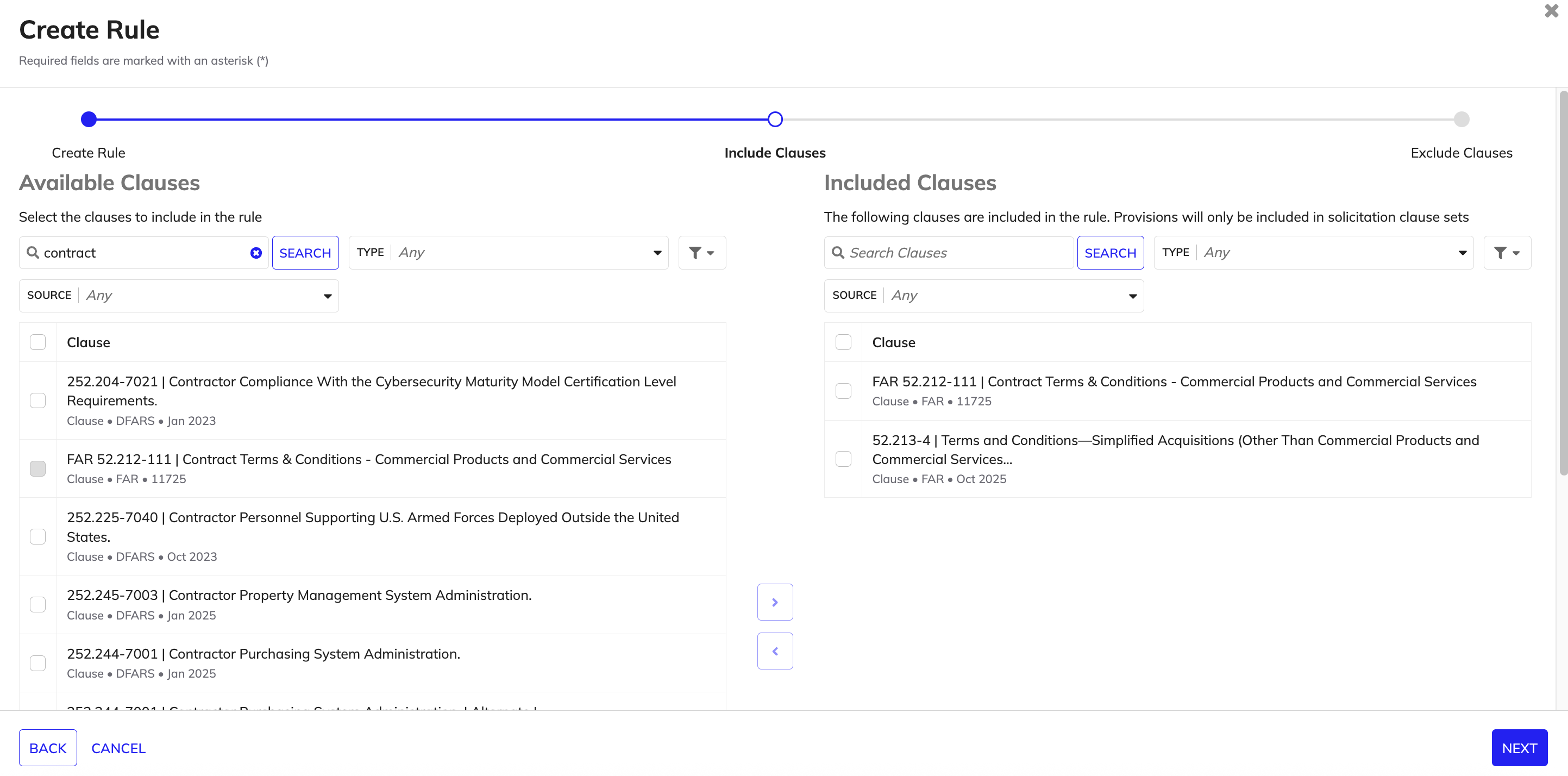Click magnifier icon in Available Clauses search
The width and height of the screenshot is (1568, 776).
(x=33, y=253)
